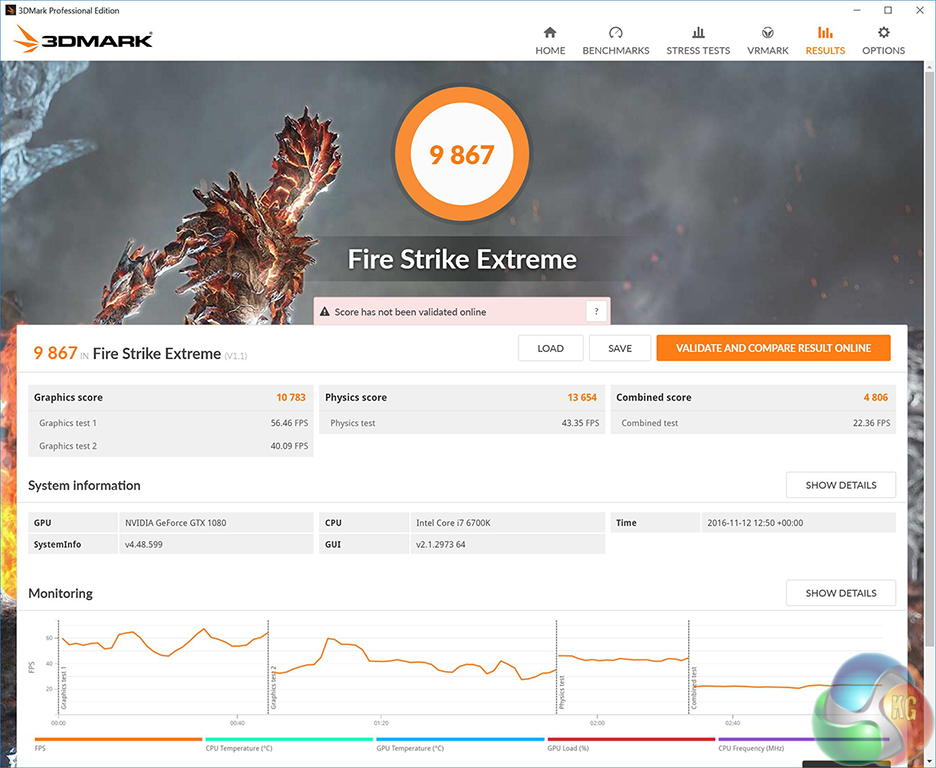Open Benchmarks gauge icon
936x768 pixels.
(615, 32)
